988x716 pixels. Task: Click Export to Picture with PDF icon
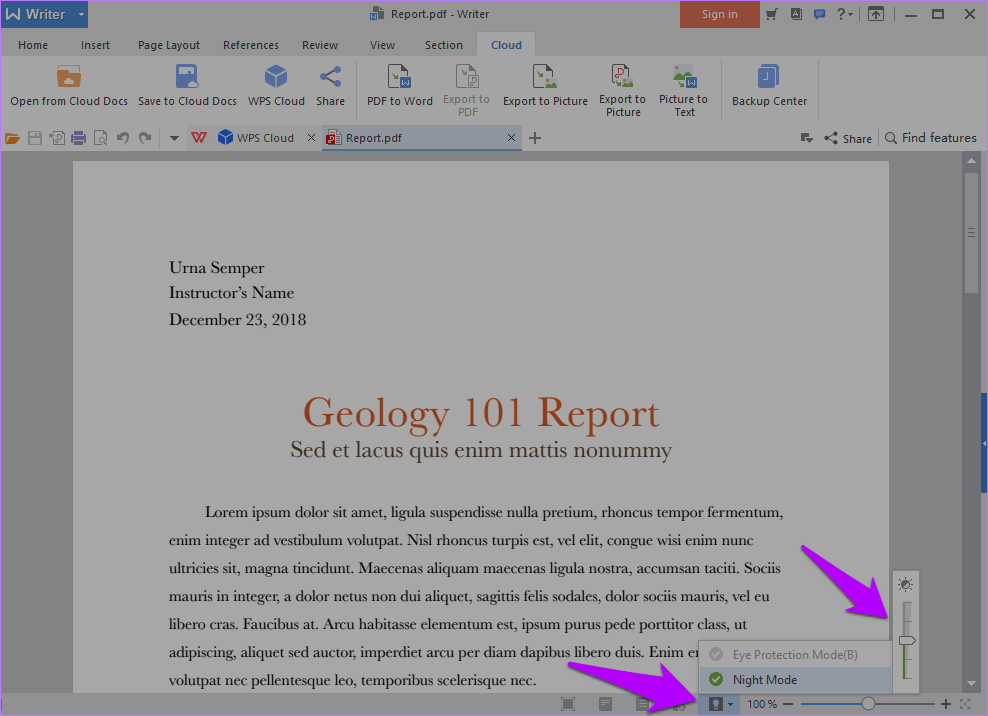[622, 78]
